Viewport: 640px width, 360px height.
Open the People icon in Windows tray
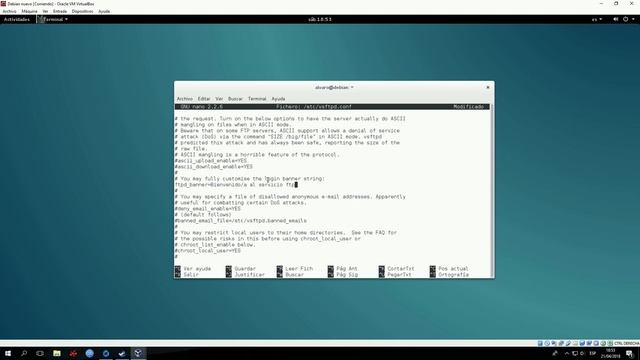555,353
